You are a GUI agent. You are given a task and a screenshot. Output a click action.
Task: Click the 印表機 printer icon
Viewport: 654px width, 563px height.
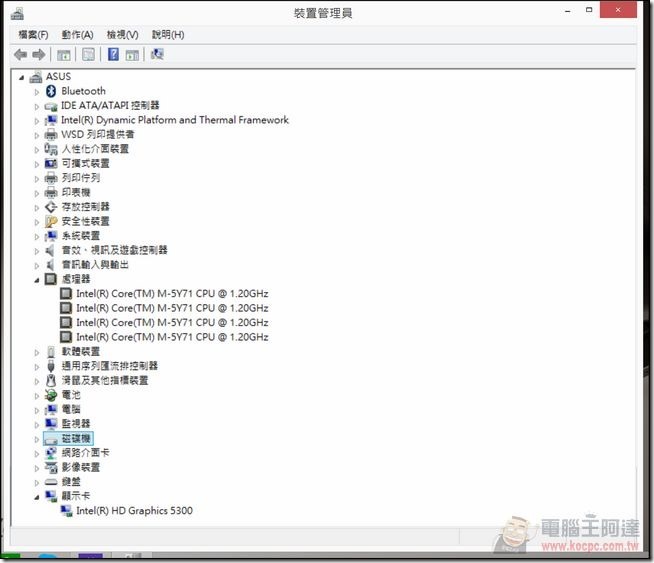(x=51, y=192)
